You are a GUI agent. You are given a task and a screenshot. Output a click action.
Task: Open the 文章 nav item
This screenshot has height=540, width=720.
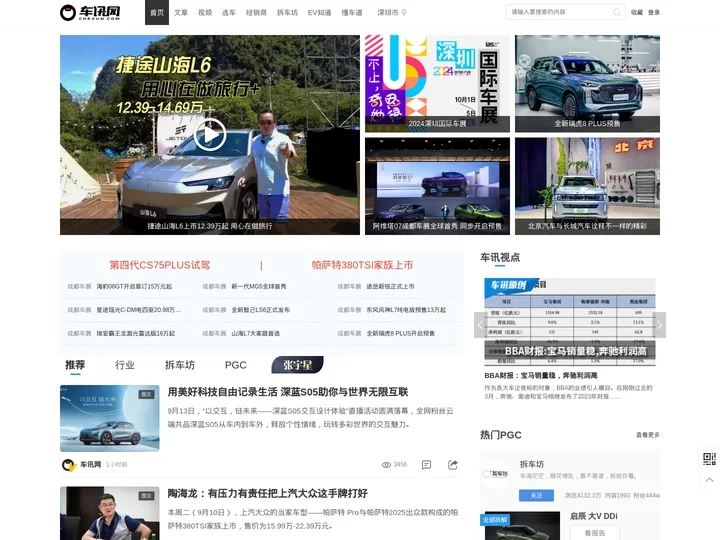[x=181, y=12]
